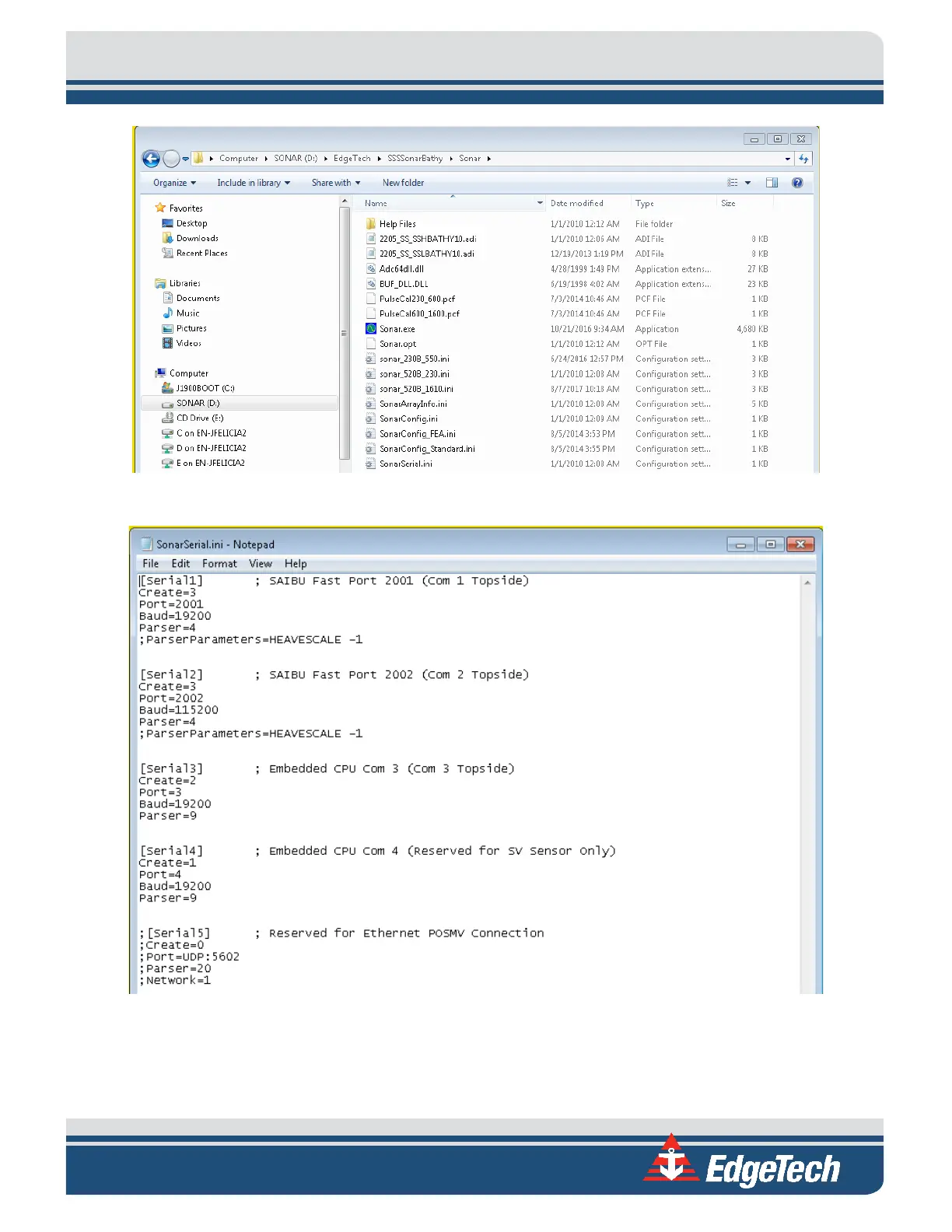952x1232 pixels.
Task: Open the Name column filter dropdown arrow
Action: click(x=540, y=203)
